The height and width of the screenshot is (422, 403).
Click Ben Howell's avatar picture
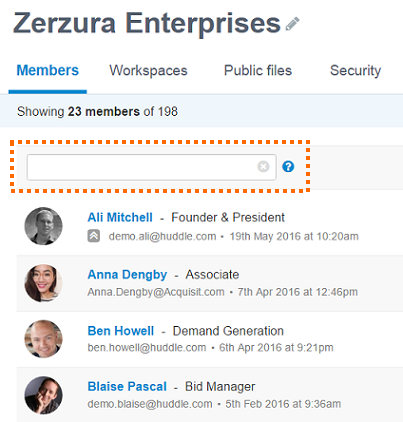tap(43, 339)
